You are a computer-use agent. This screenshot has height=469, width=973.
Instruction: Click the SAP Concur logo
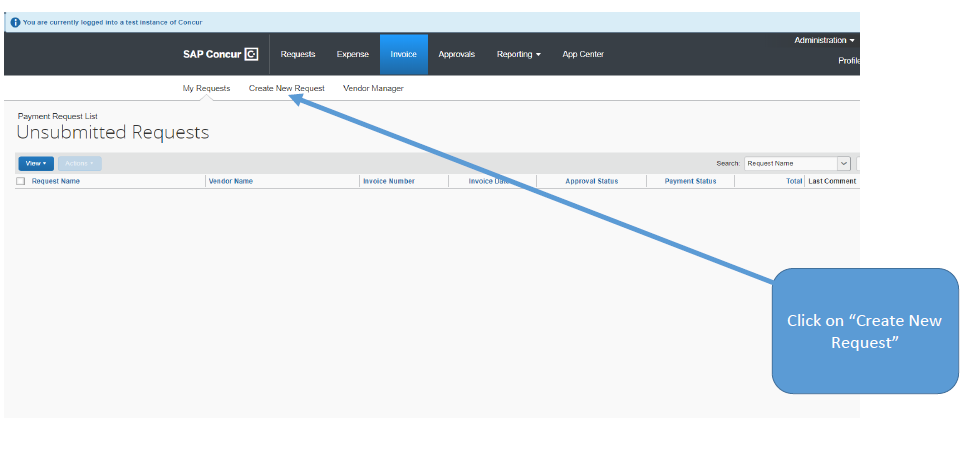220,54
